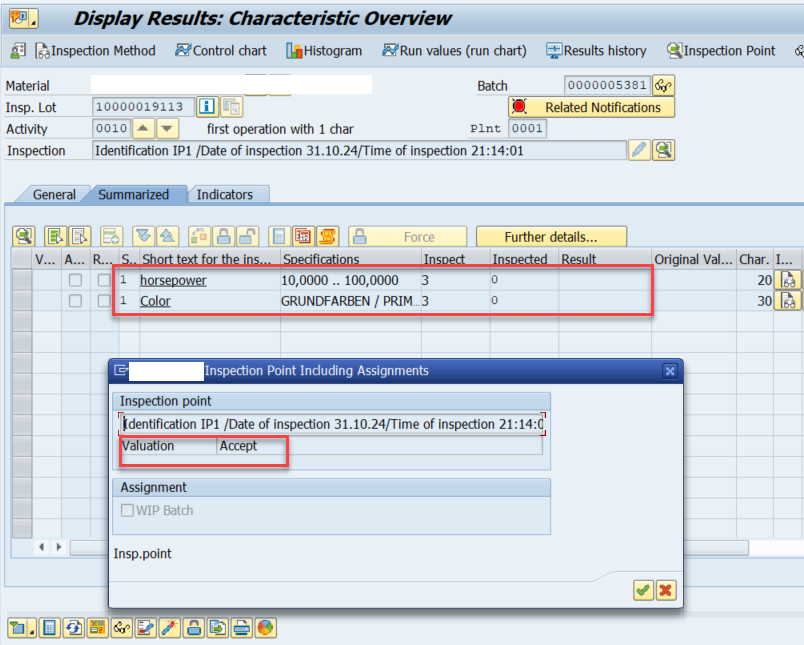Click the orange formula grid icon in bottom toolbar
Image resolution: width=804 pixels, height=645 pixels.
97,628
